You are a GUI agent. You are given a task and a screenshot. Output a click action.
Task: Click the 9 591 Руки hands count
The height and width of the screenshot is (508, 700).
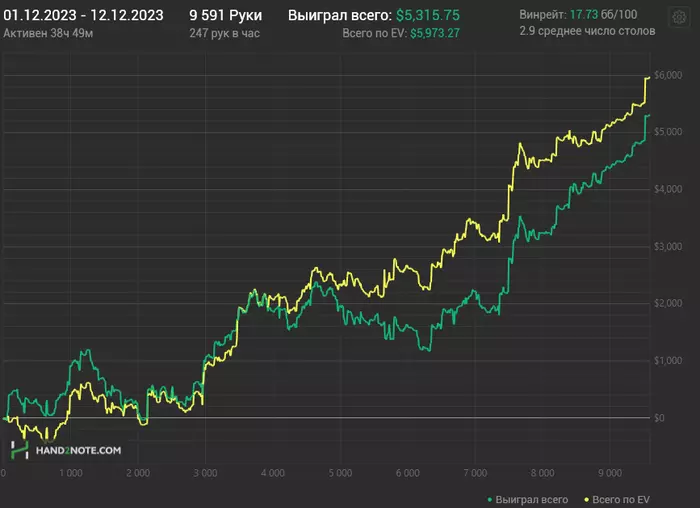(x=225, y=15)
